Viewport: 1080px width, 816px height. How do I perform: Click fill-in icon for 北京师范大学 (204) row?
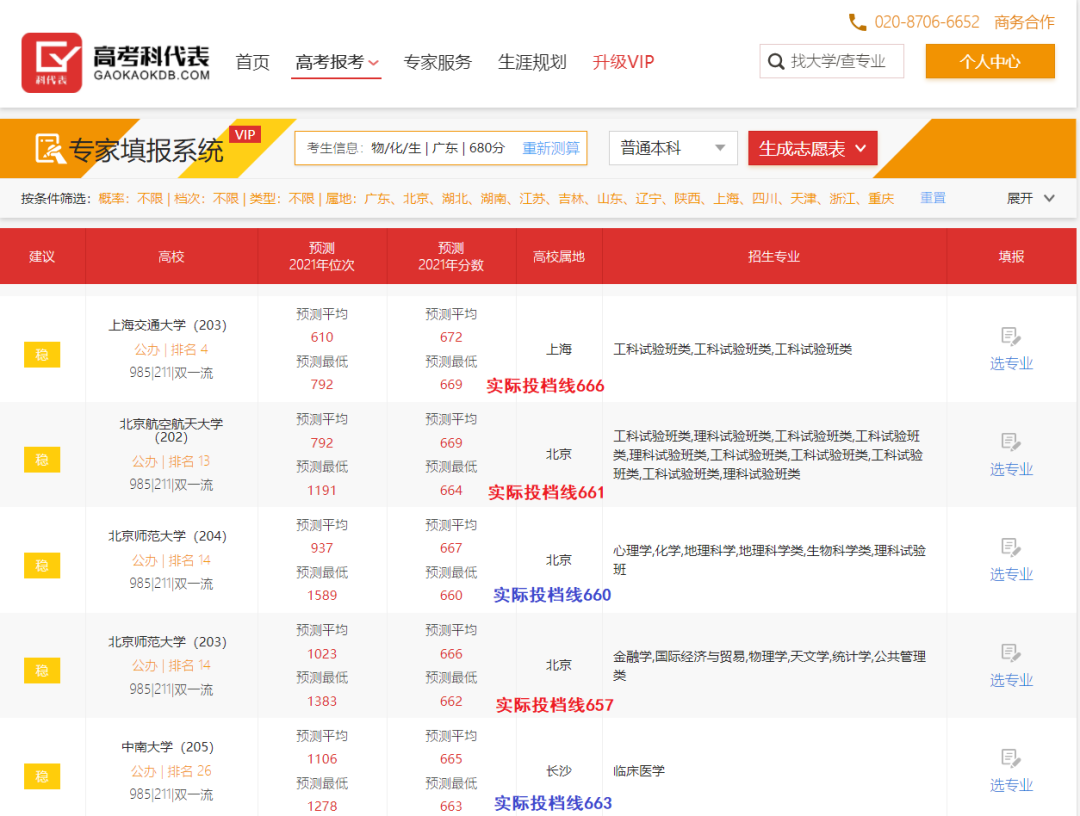tap(1010, 547)
